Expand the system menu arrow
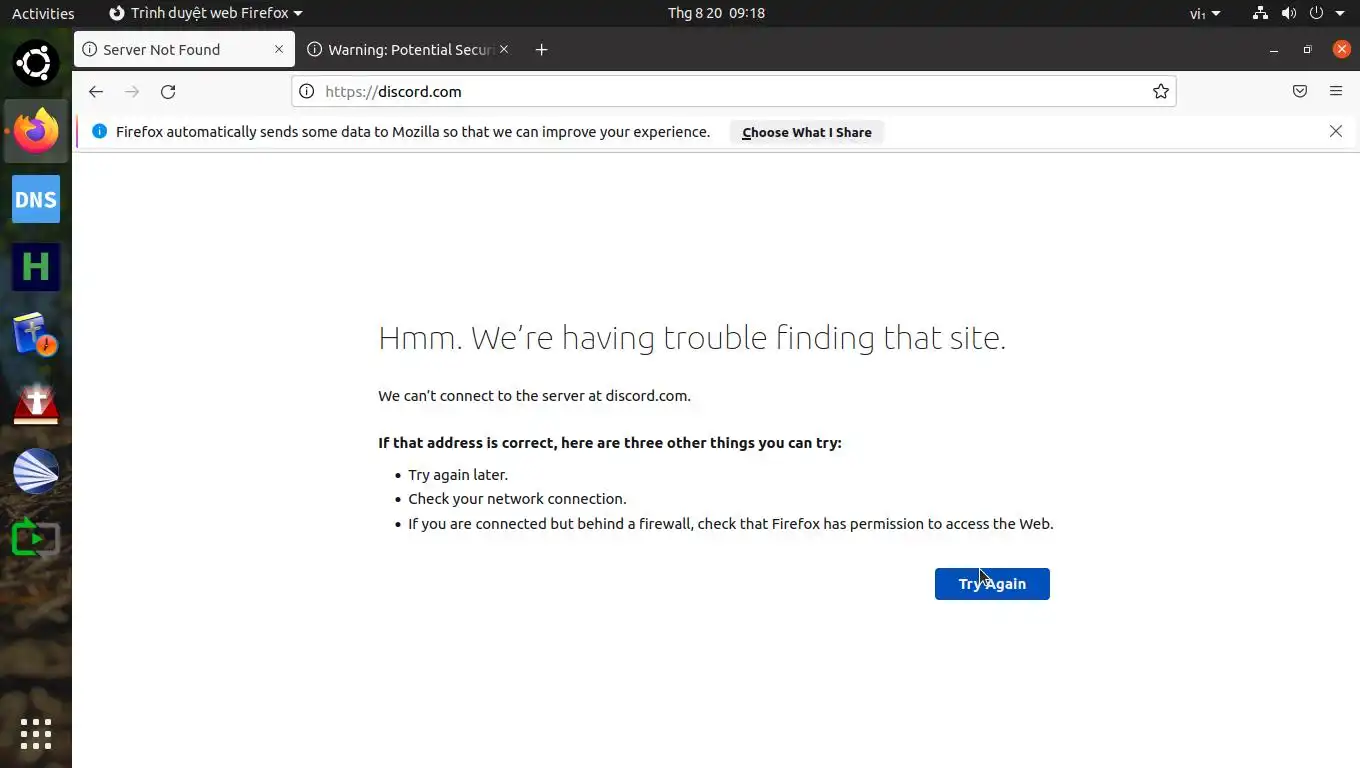Screen dimensions: 1360x768 pos(1340,13)
